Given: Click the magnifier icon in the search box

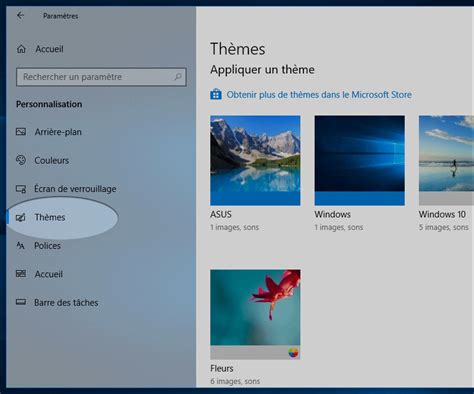Looking at the screenshot, I should 178,77.
